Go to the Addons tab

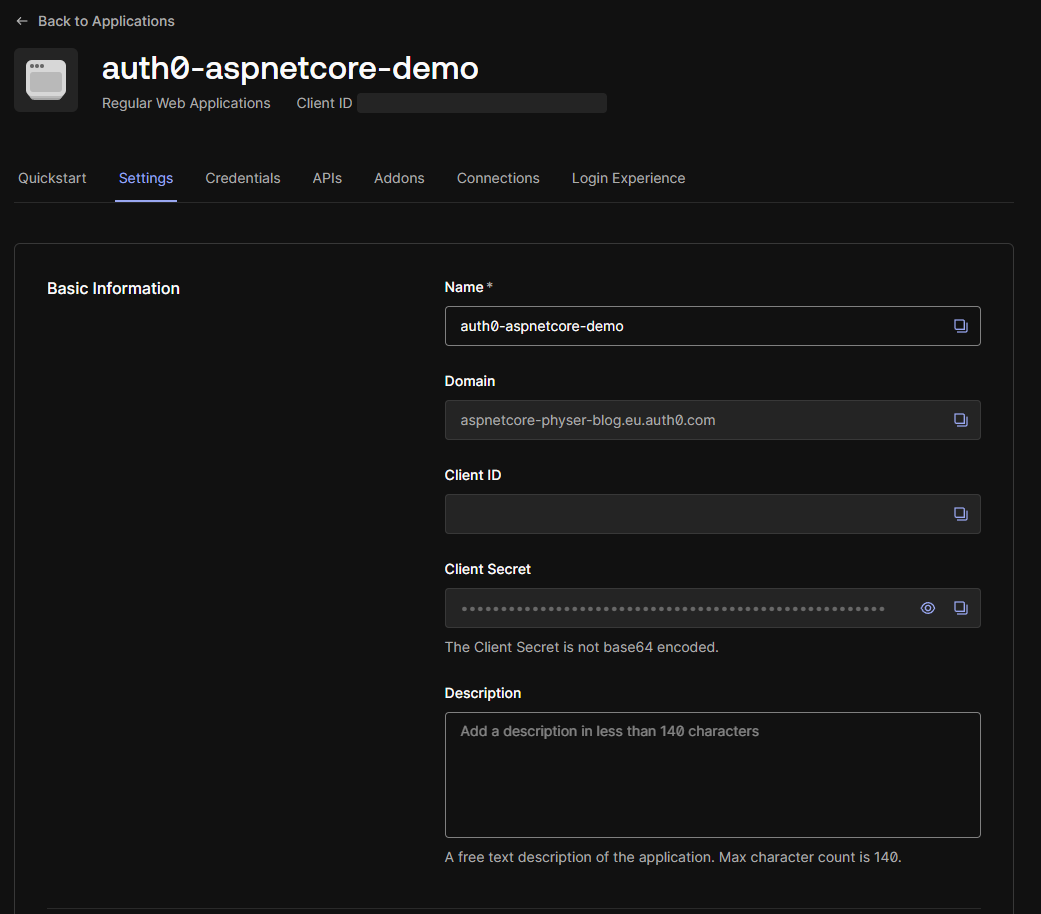(x=399, y=178)
